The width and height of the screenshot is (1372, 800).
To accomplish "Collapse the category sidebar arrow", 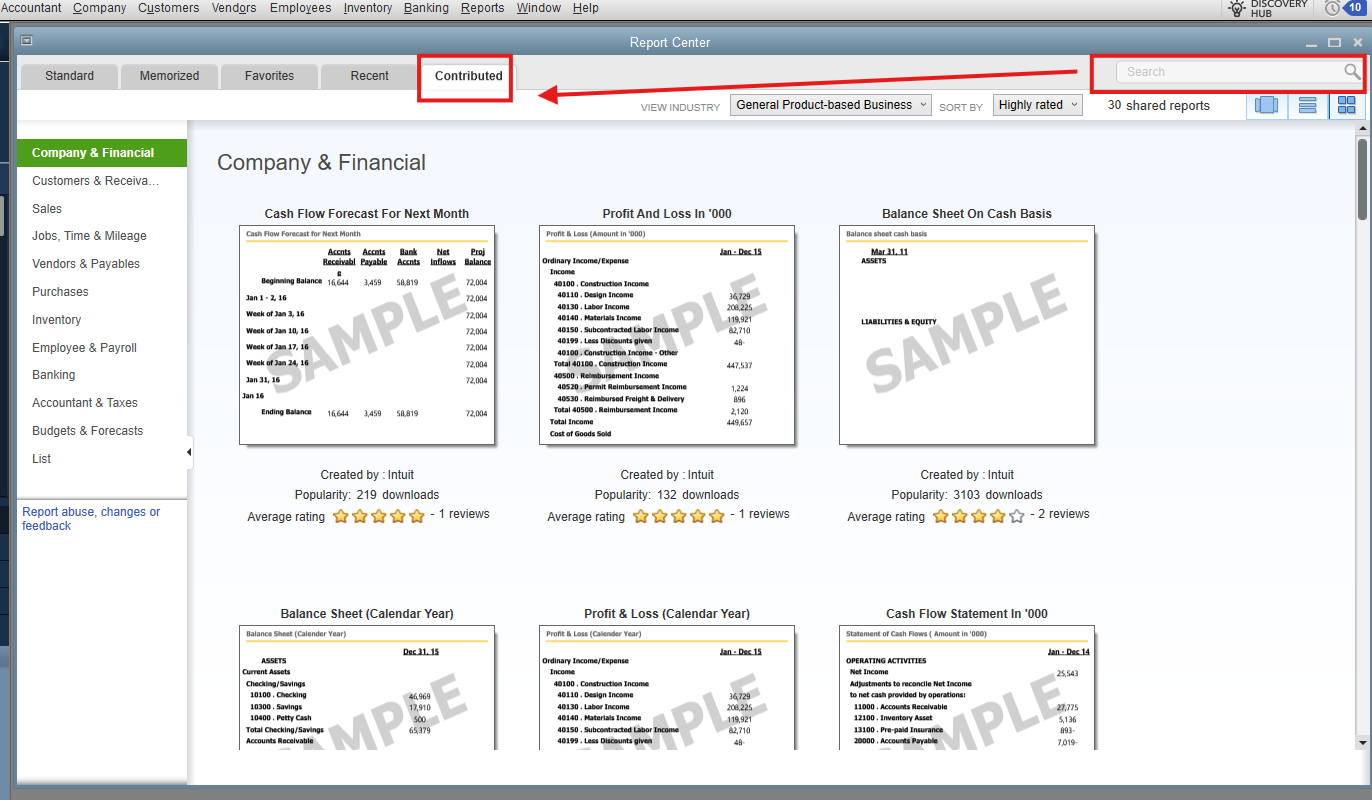I will coord(189,453).
